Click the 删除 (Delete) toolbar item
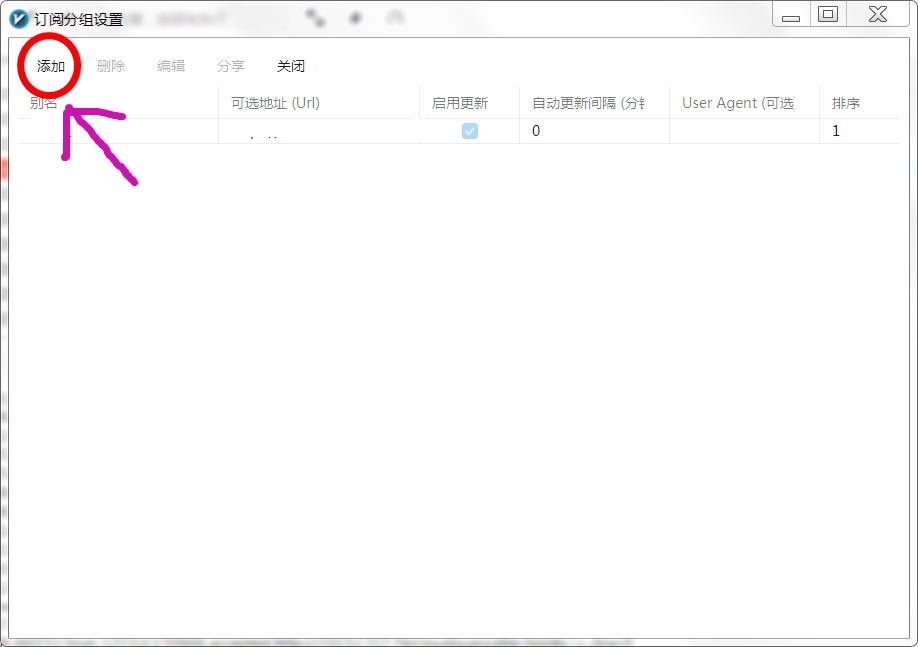The height and width of the screenshot is (647, 918). point(111,66)
